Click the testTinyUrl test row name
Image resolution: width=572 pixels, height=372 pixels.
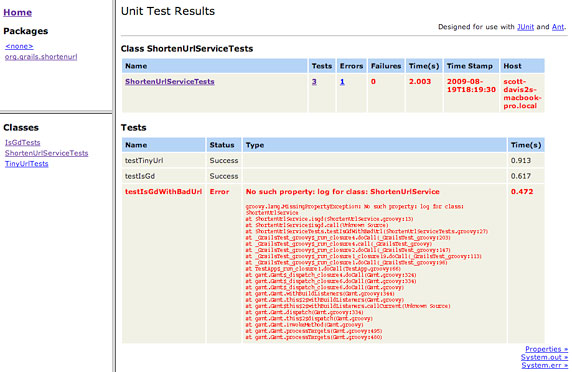point(144,160)
